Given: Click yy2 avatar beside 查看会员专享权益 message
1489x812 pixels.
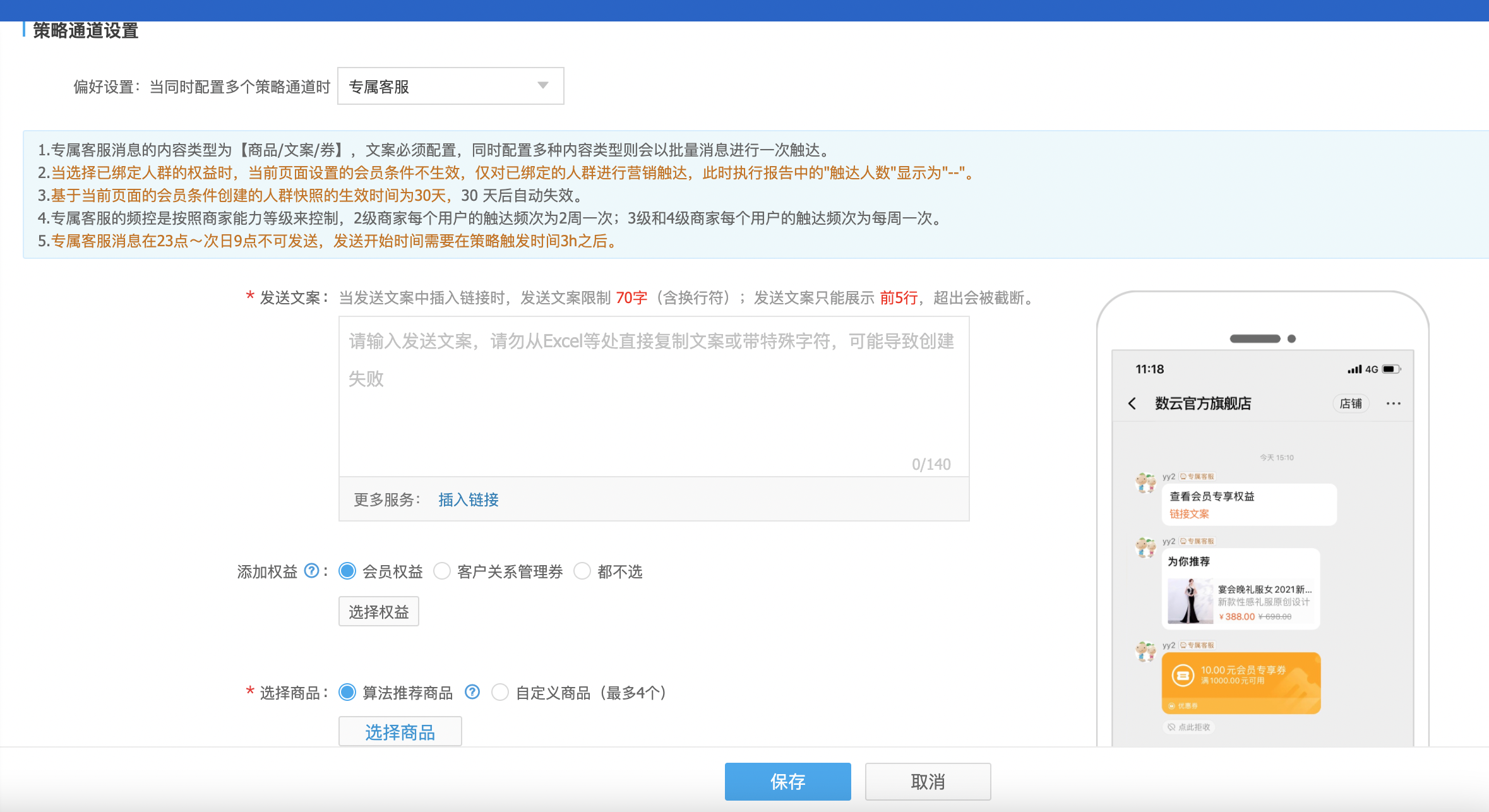Looking at the screenshot, I should pos(1145,484).
